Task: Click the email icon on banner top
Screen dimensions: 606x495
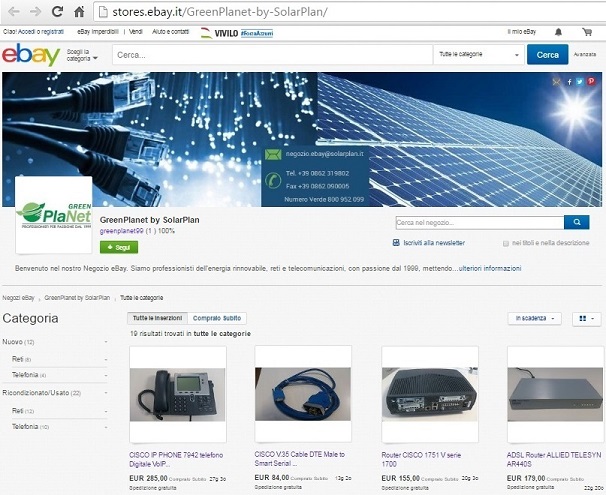Action: [557, 82]
